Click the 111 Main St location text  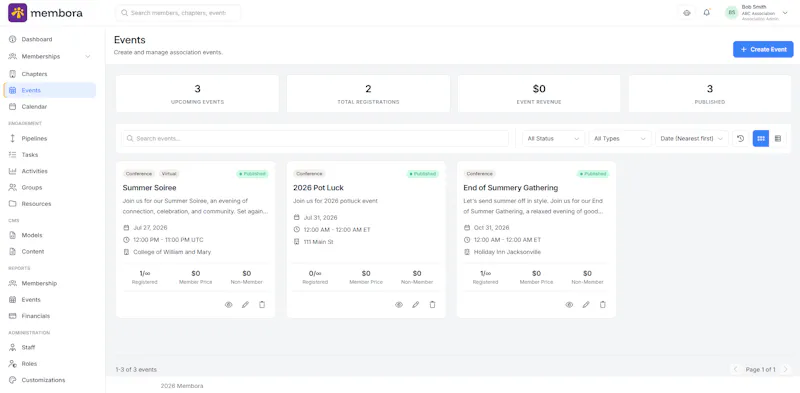pyautogui.click(x=318, y=241)
